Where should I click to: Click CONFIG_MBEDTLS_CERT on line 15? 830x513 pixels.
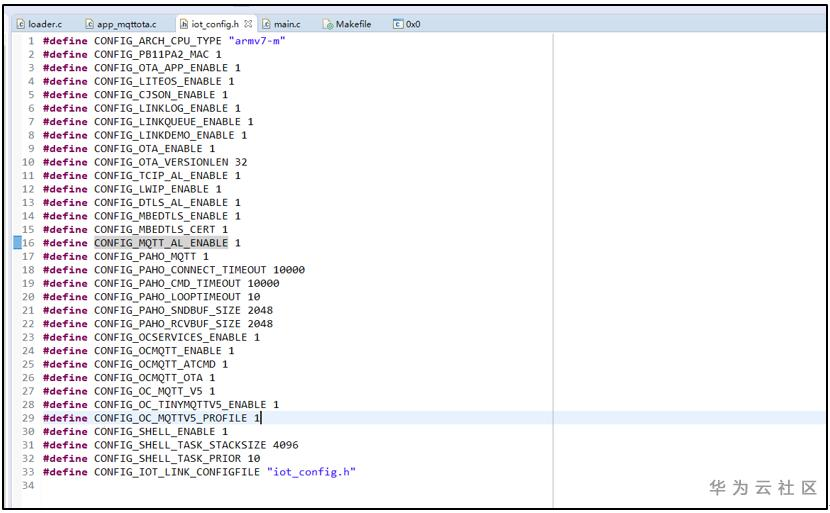155,230
